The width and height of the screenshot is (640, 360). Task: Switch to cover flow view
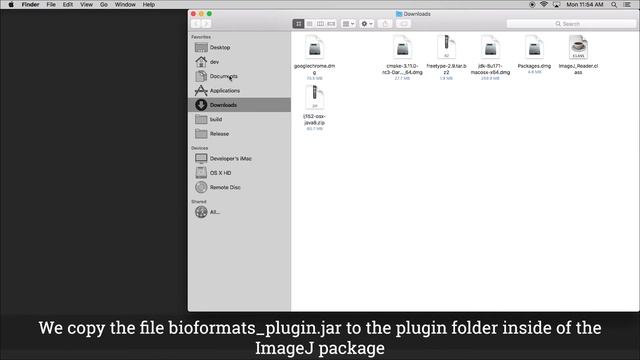(x=331, y=24)
